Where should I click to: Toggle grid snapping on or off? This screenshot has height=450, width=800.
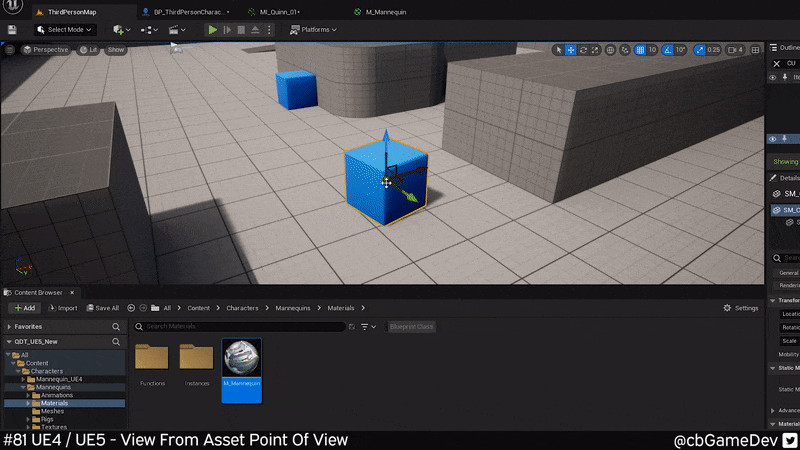640,49
